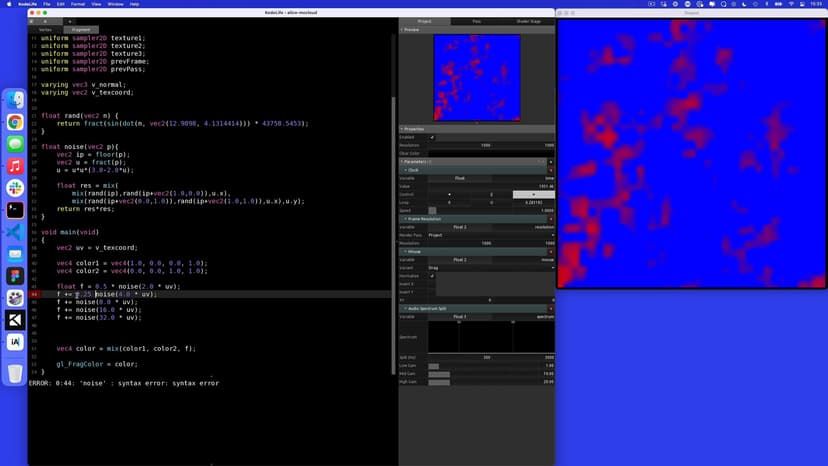Toggle the Enabled checkbox under Properties

(x=432, y=137)
